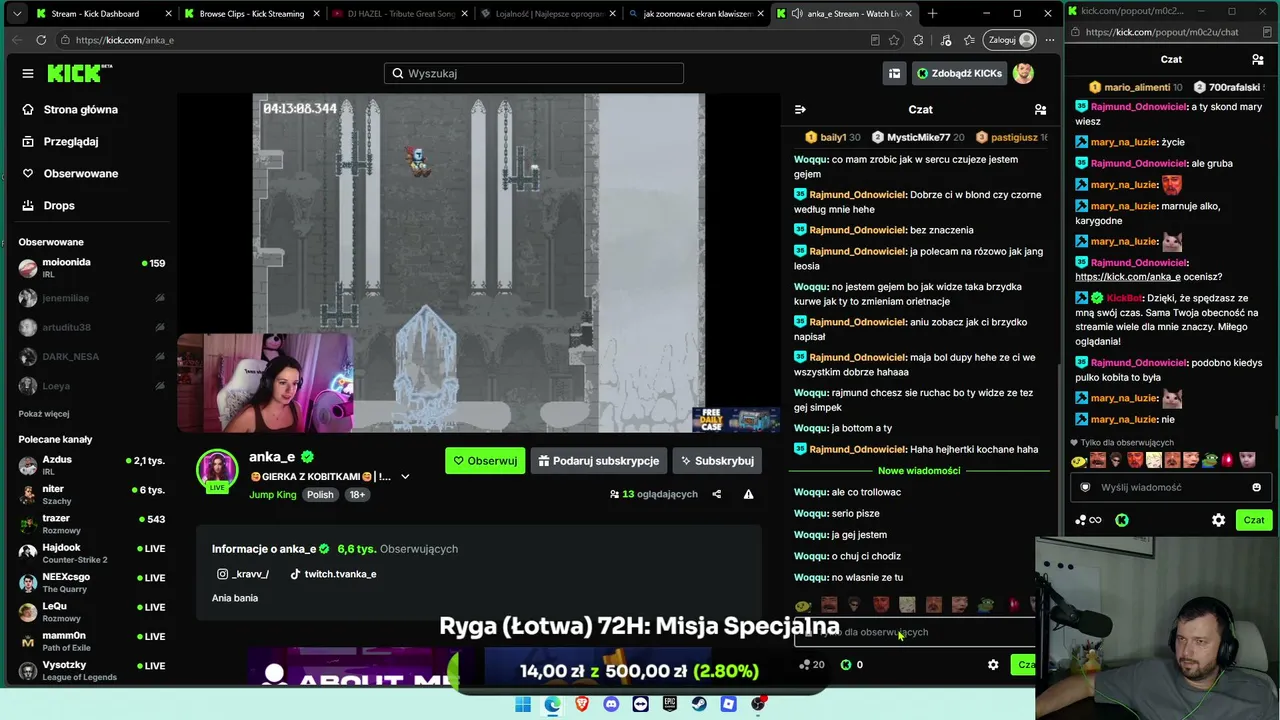Screen dimensions: 1280x720
Task: Reload the page with the refresh icon
Action: coord(41,40)
